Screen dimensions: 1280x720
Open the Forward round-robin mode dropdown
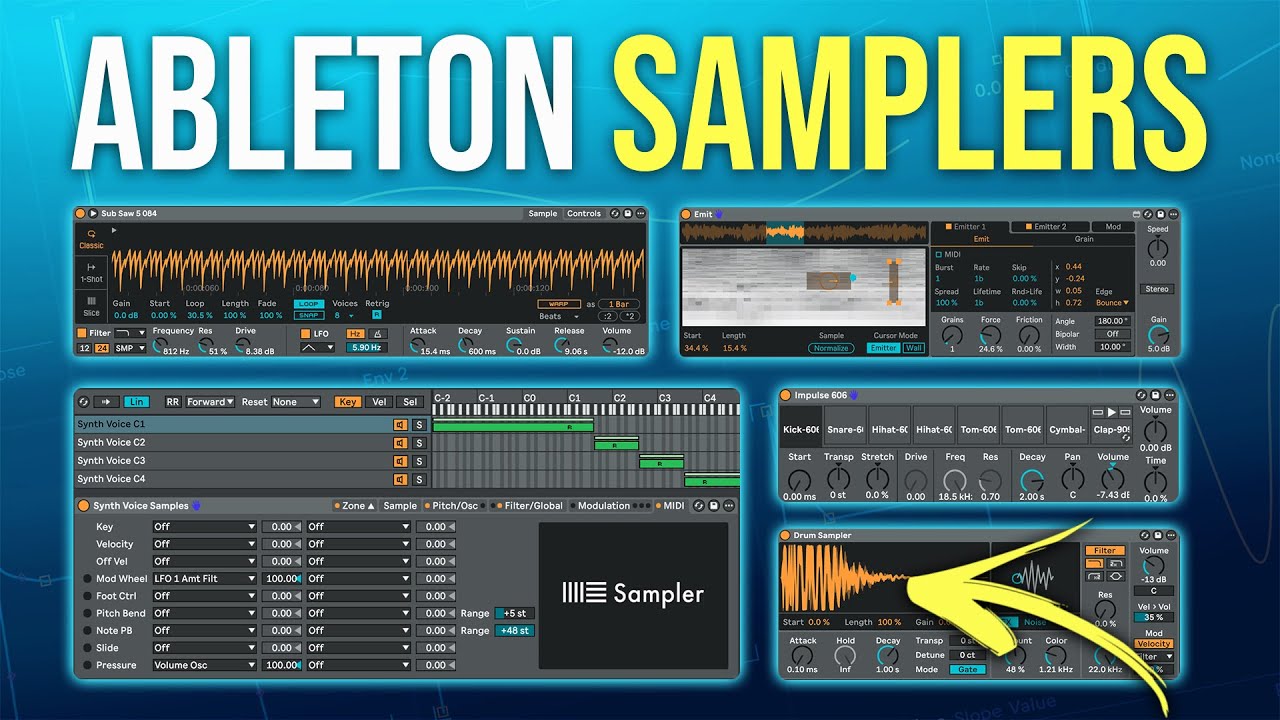[x=210, y=402]
